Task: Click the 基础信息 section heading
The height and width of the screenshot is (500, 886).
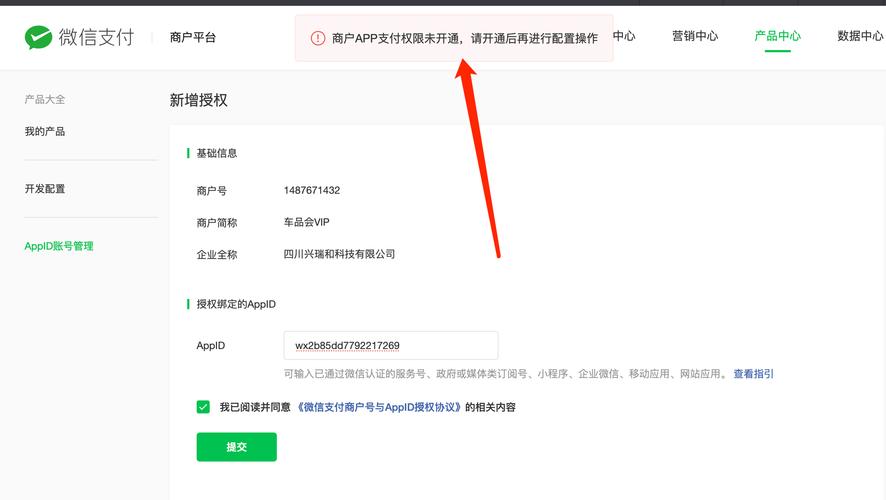Action: pos(216,153)
